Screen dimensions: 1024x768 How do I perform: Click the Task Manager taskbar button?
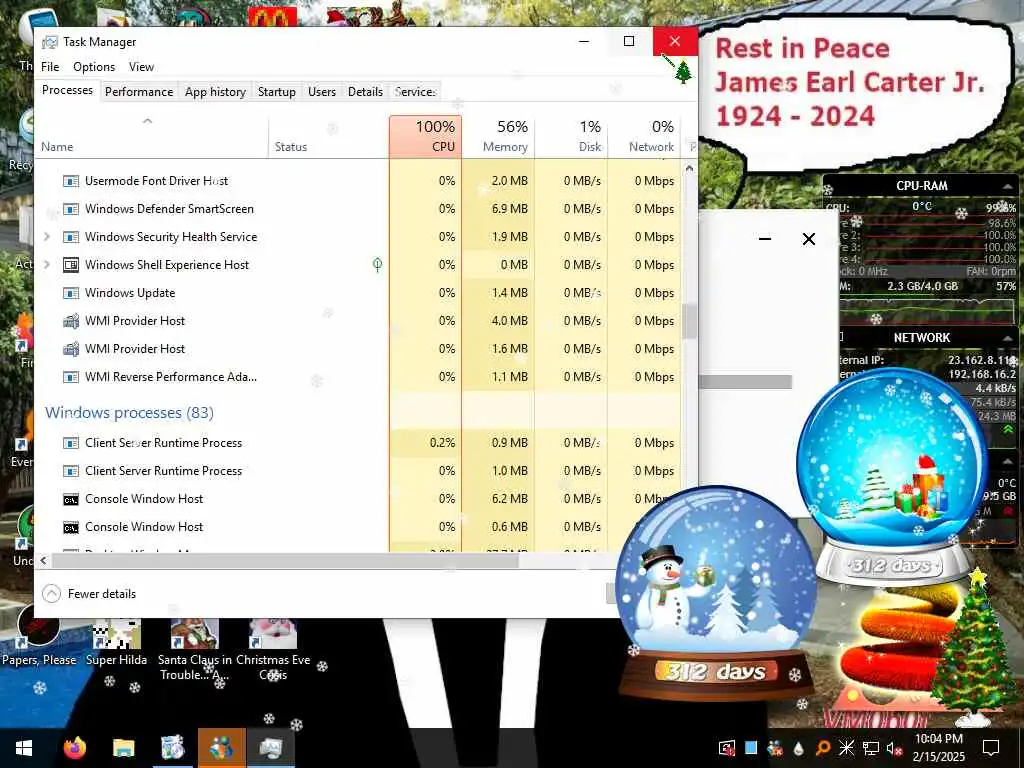point(270,748)
